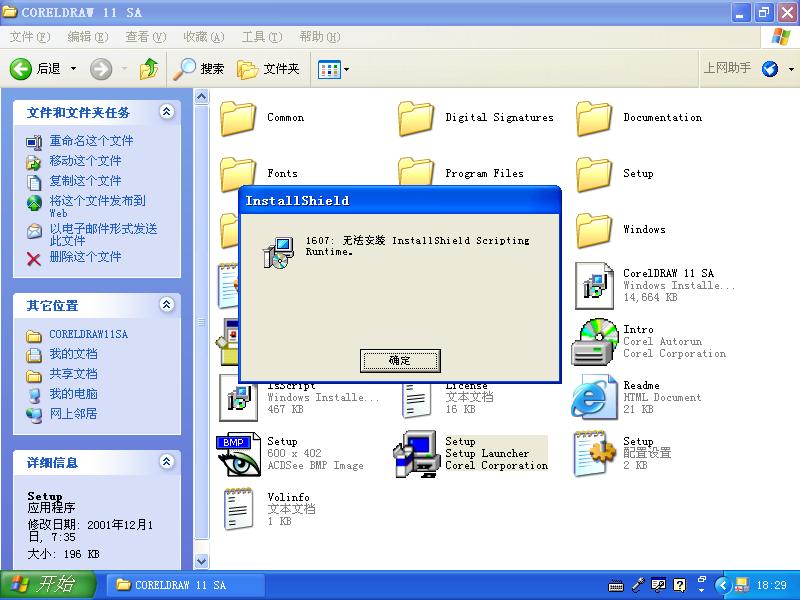Open the 文件 menu
This screenshot has width=800, height=600.
pyautogui.click(x=30, y=37)
